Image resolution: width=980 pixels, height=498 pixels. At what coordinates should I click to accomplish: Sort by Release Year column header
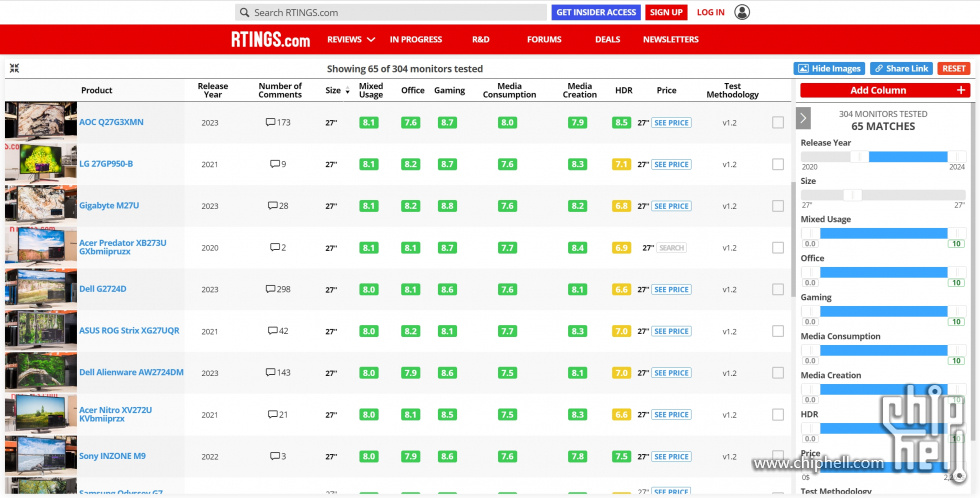click(212, 91)
